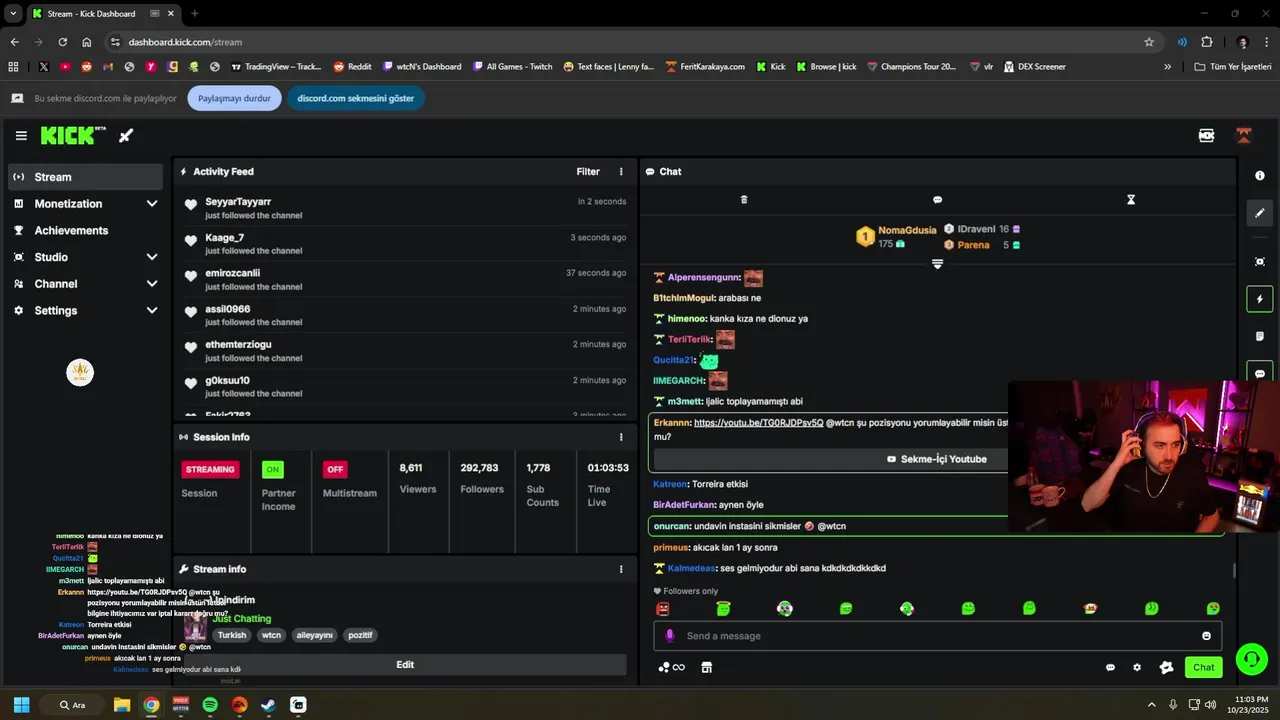The height and width of the screenshot is (720, 1280).
Task: Open the MOD icon in the top bar
Action: (x=1206, y=136)
